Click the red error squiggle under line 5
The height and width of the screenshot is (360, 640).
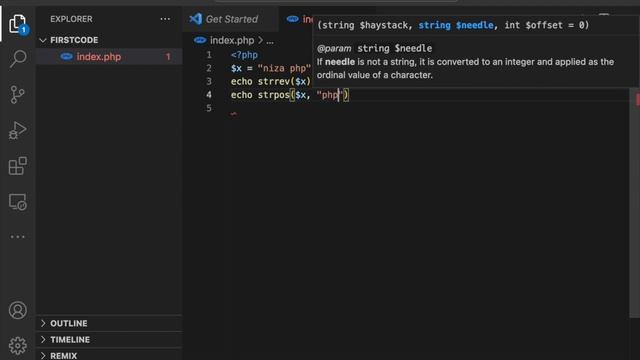(233, 114)
